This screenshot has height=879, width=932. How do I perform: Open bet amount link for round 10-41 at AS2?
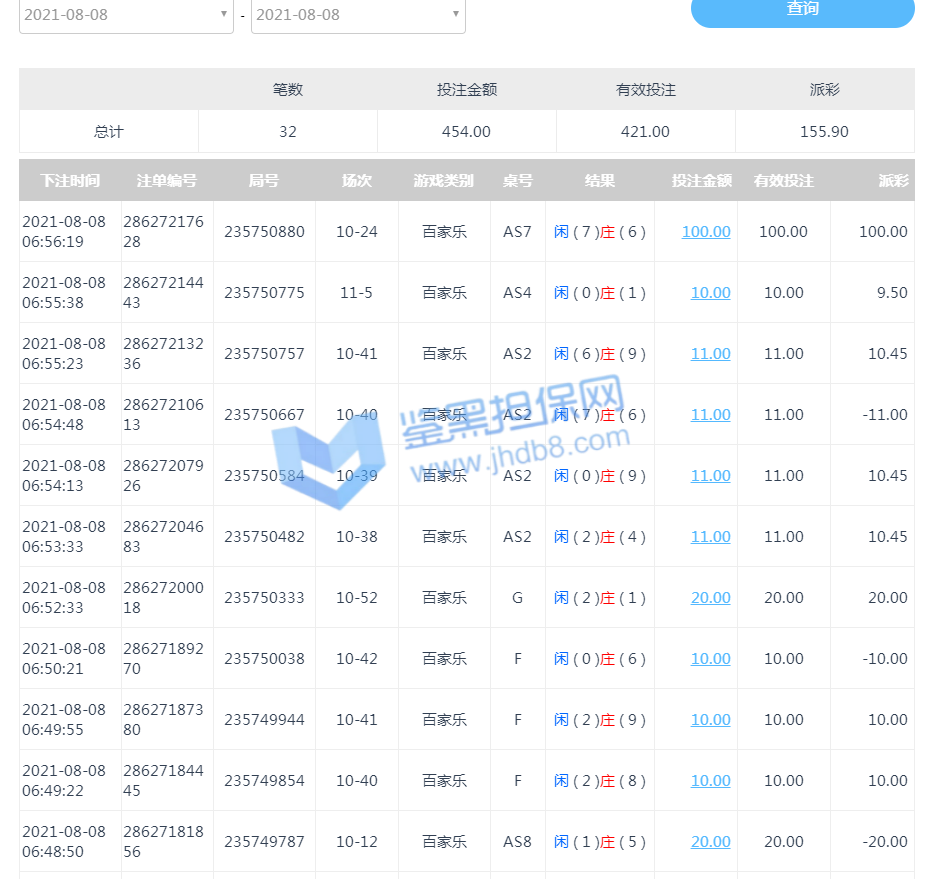click(710, 354)
